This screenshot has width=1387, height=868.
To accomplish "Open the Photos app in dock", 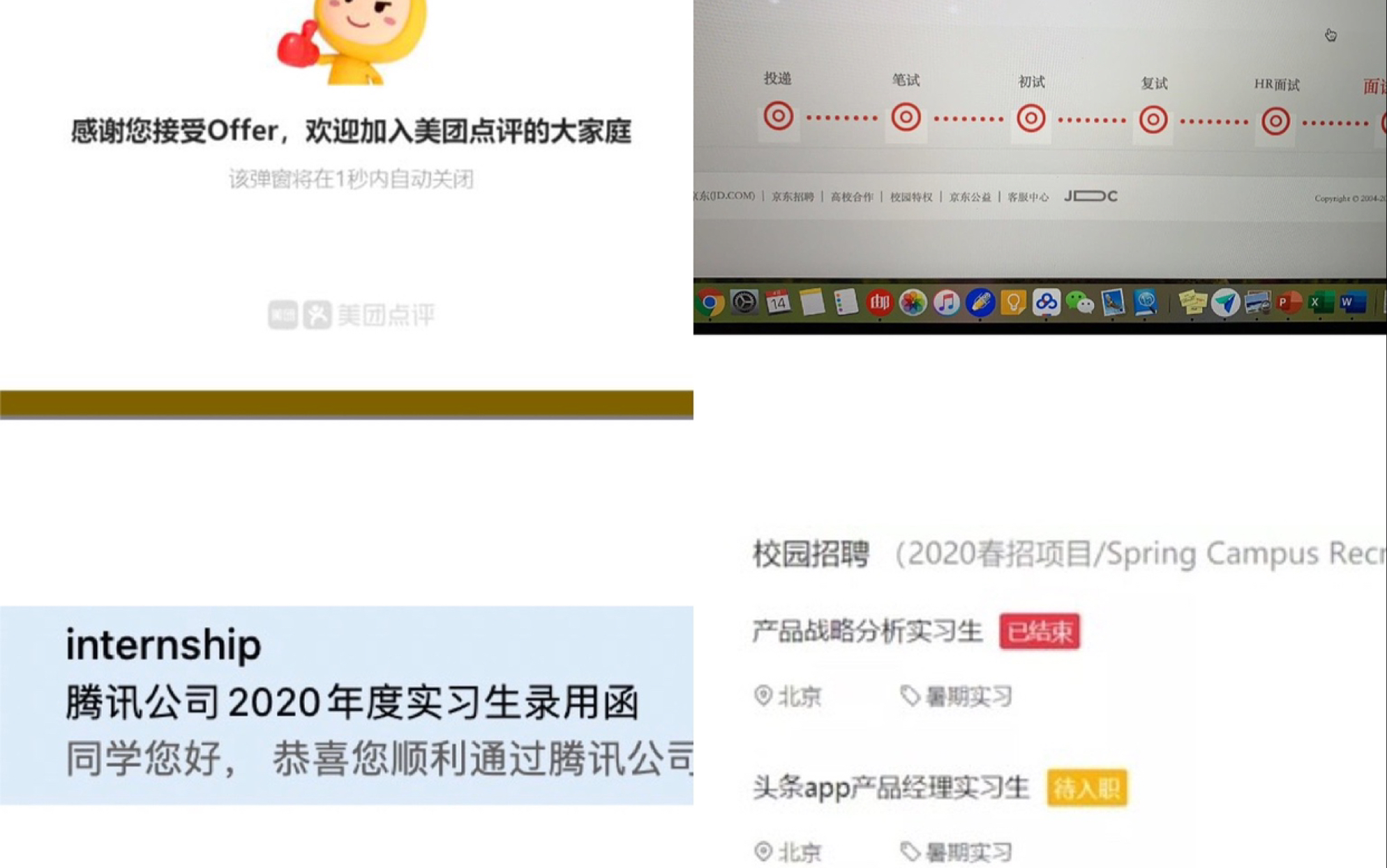I will [x=913, y=302].
